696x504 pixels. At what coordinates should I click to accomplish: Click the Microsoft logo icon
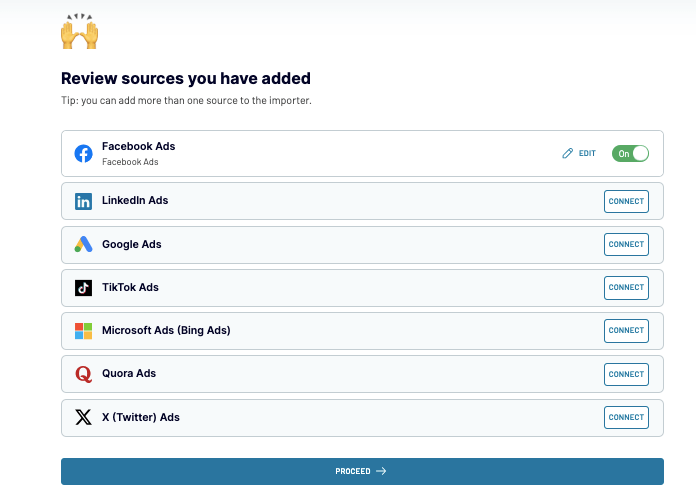83,331
